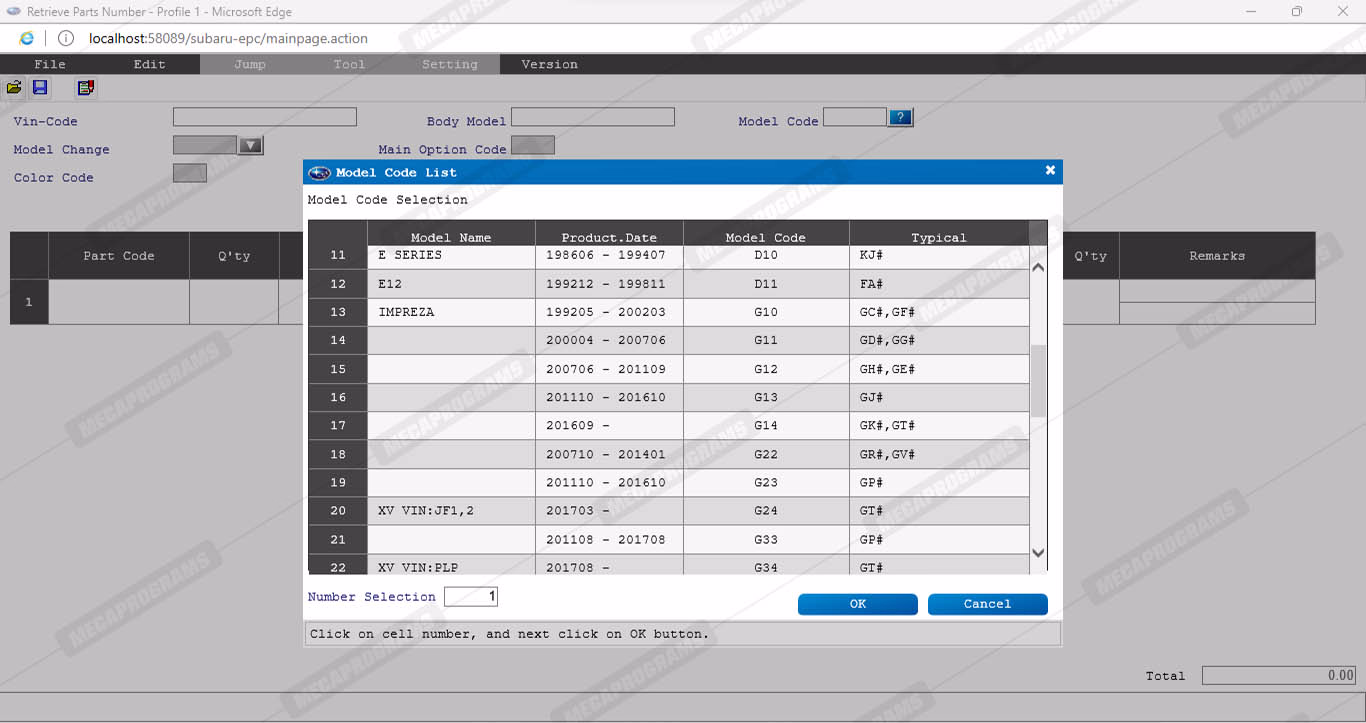1366x723 pixels.
Task: Click the 'G23' model code cell
Action: pos(766,483)
